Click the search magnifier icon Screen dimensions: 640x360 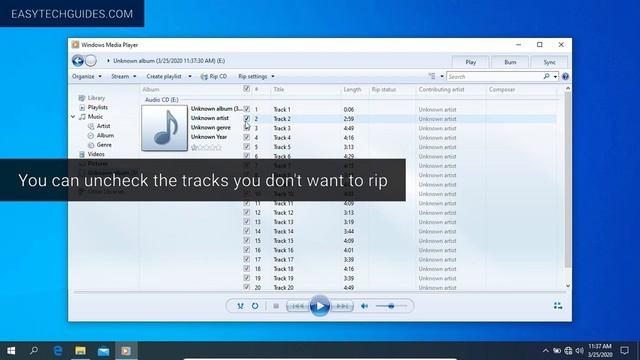(547, 76)
